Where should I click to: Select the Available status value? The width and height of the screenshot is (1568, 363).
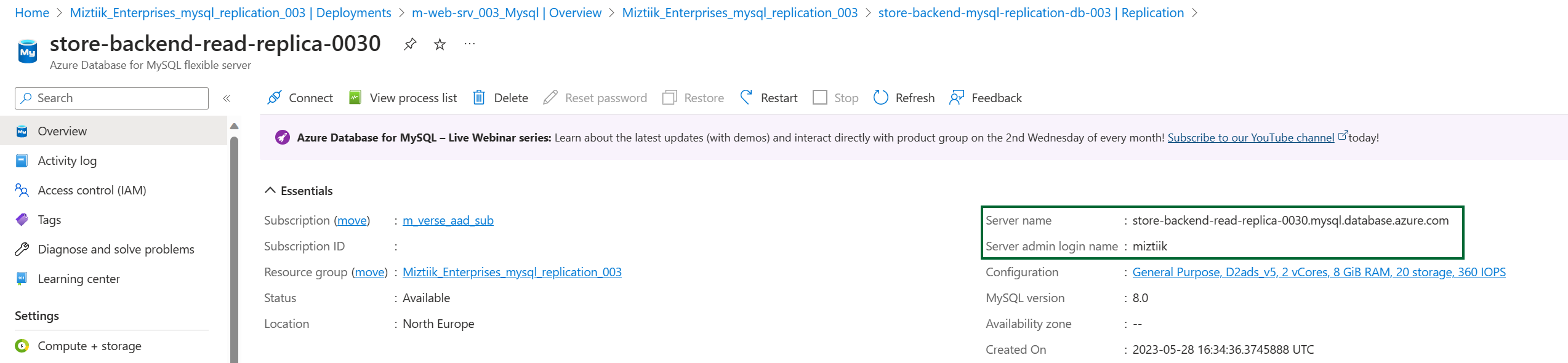[x=426, y=298]
